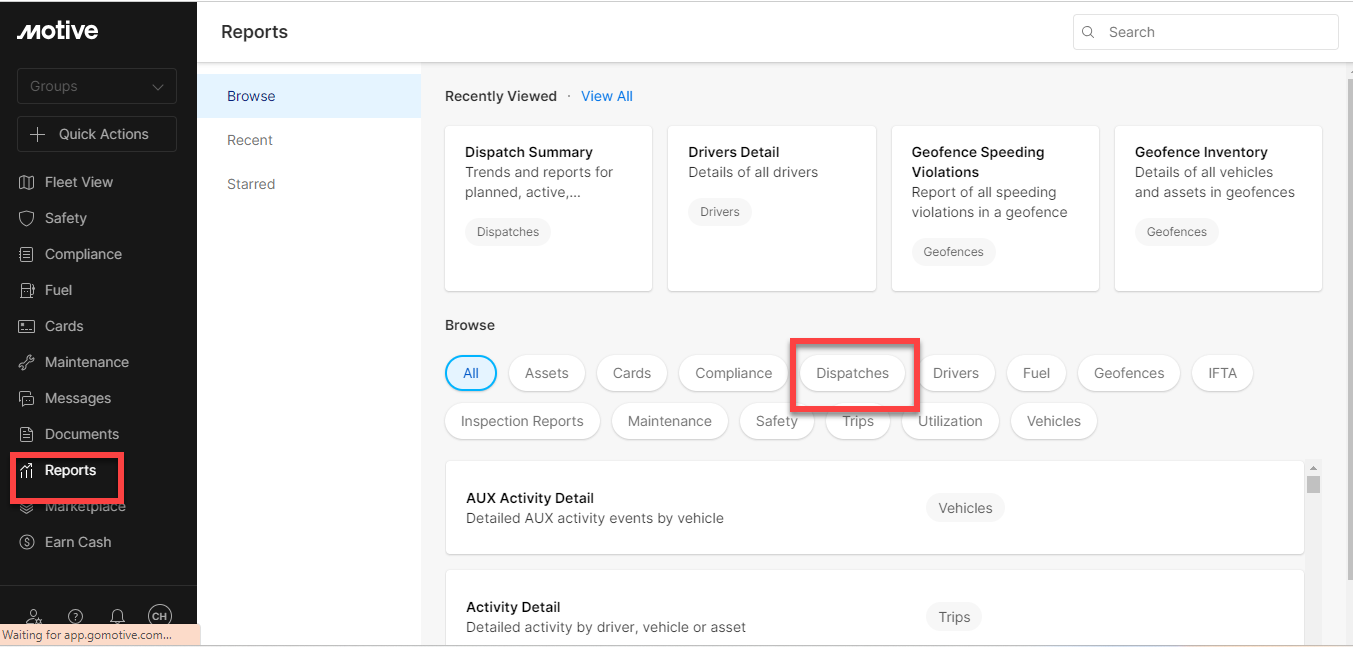Screen dimensions: 1353x647
Task: Click the Reports chart icon
Action: click(x=27, y=470)
